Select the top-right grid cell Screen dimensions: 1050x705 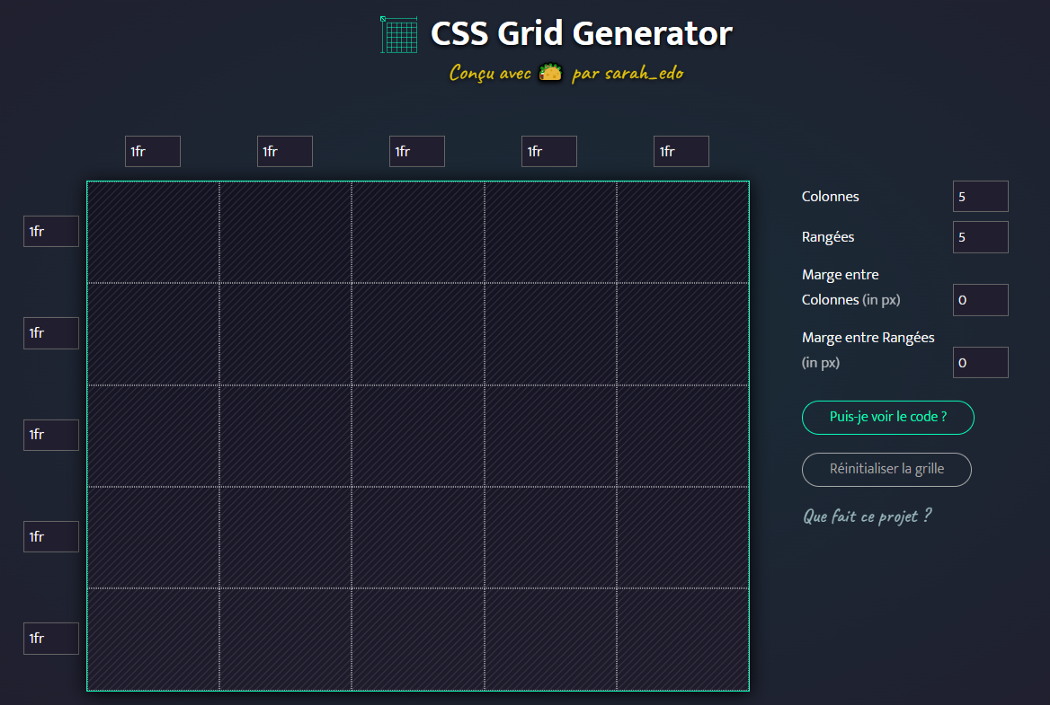(682, 232)
